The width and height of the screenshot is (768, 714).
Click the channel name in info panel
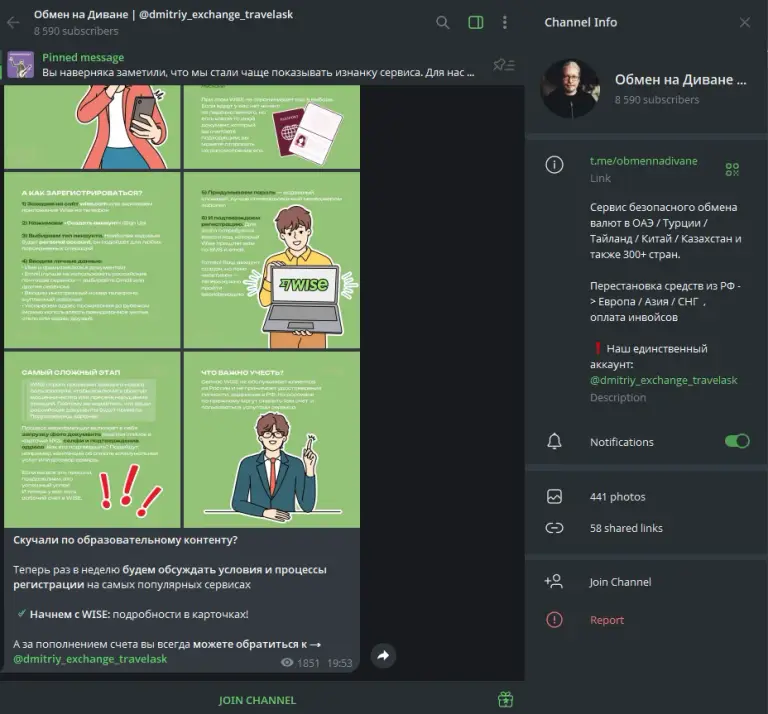680,79
